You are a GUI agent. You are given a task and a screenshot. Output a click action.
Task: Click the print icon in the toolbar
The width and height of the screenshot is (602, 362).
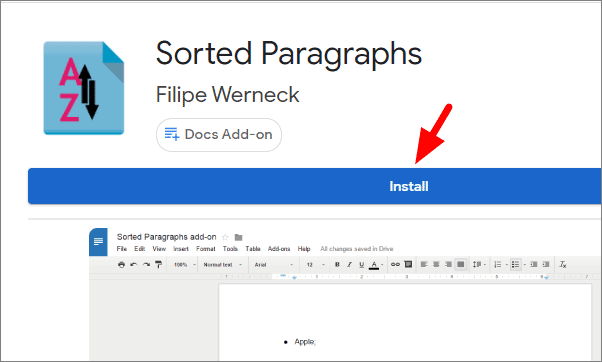121,264
